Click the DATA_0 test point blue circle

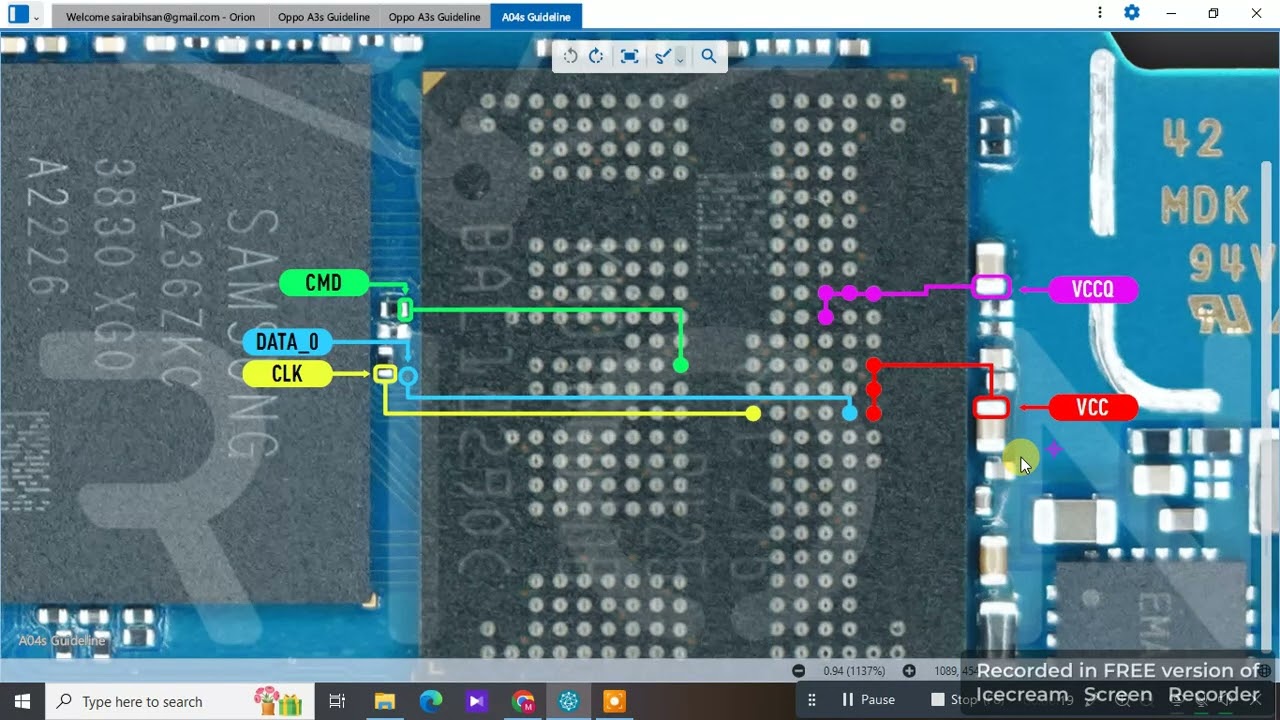coord(407,377)
